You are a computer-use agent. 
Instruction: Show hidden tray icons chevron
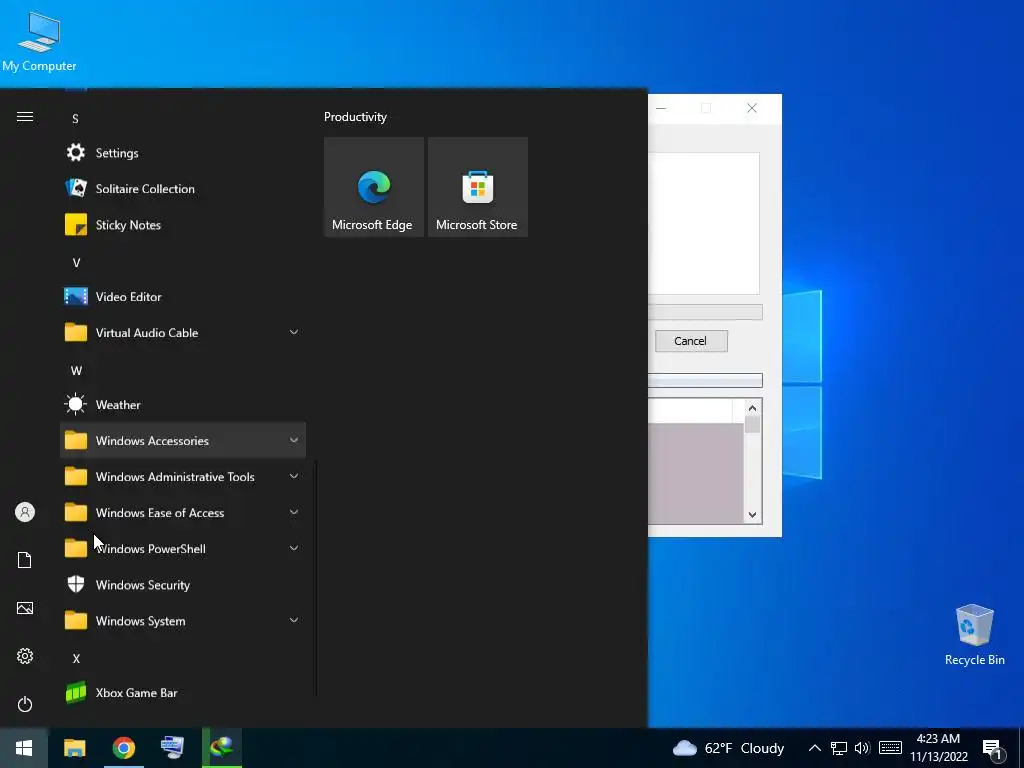(x=814, y=748)
